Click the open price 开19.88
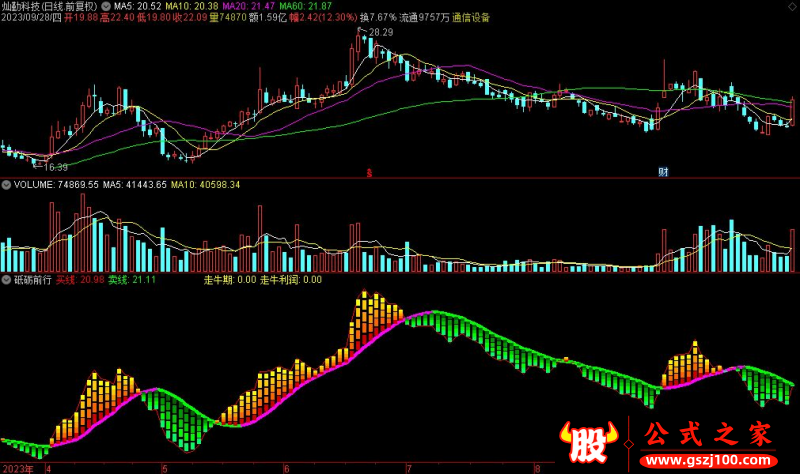This screenshot has height=474, width=800. [81, 17]
